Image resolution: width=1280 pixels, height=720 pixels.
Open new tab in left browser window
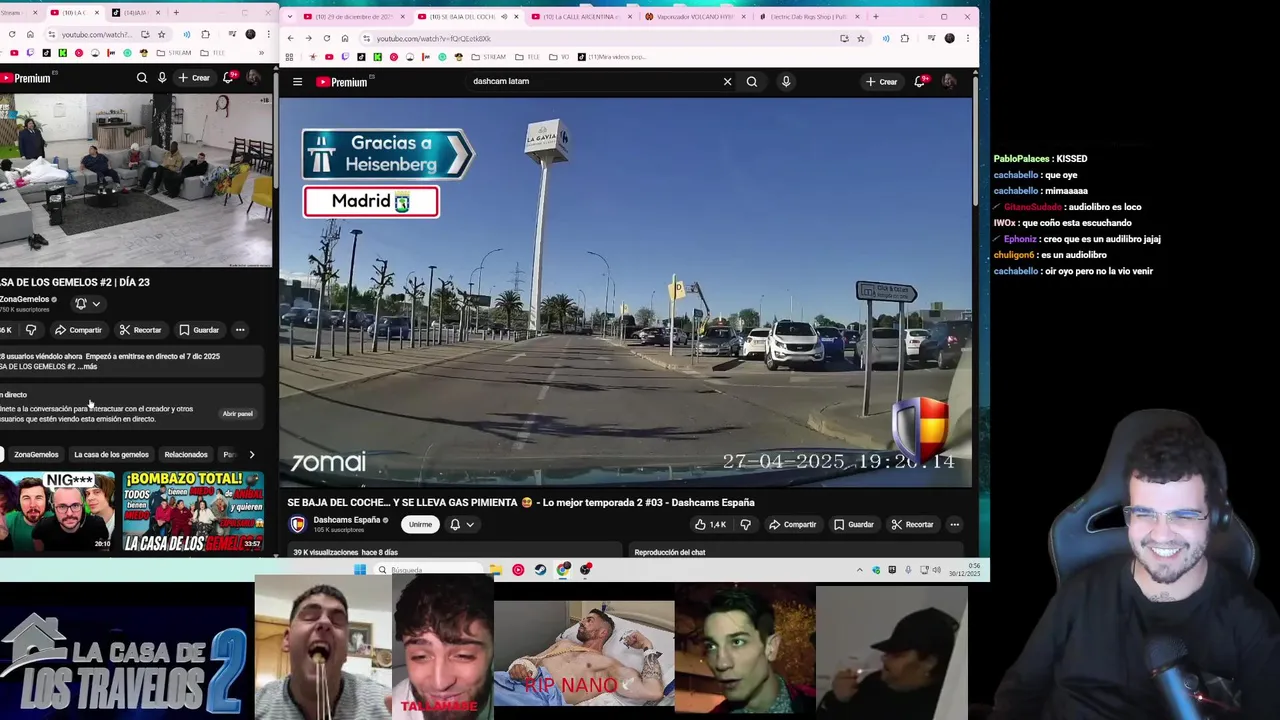[x=176, y=13]
